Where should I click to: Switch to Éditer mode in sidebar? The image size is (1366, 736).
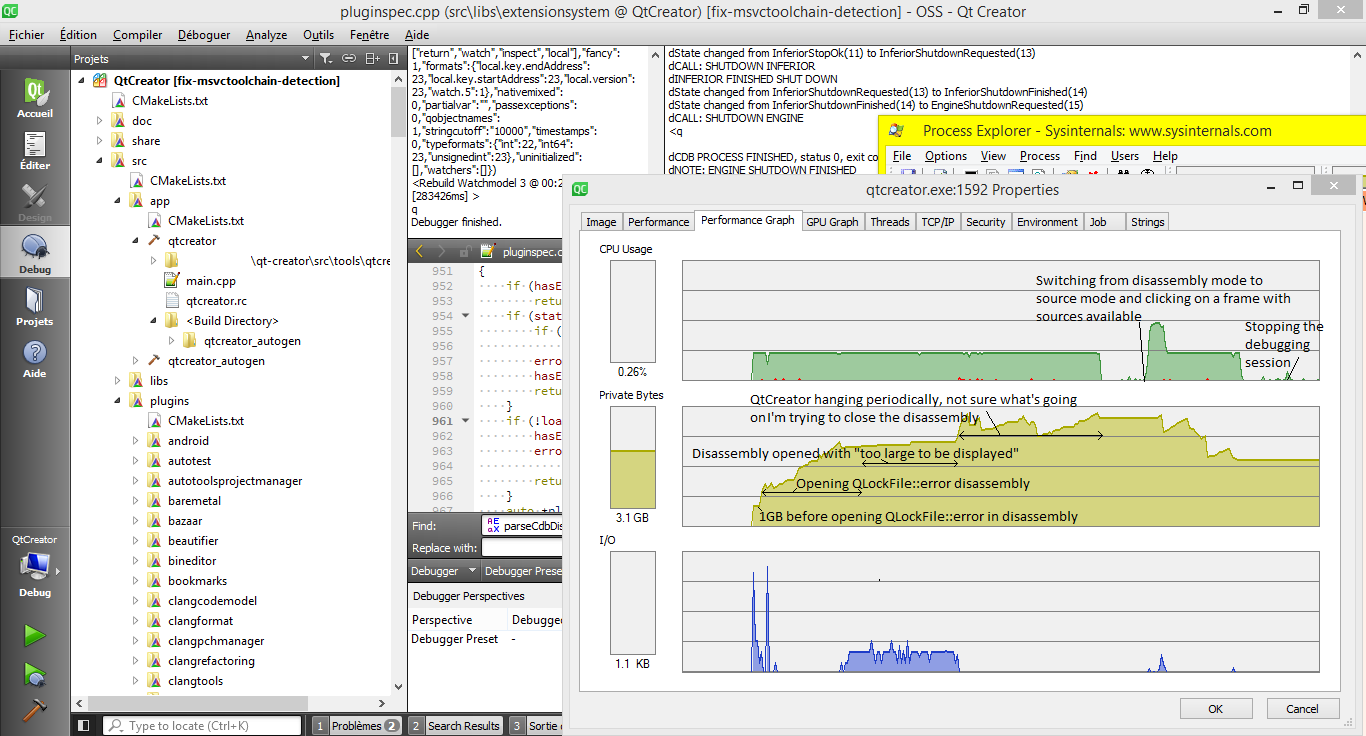click(x=35, y=151)
